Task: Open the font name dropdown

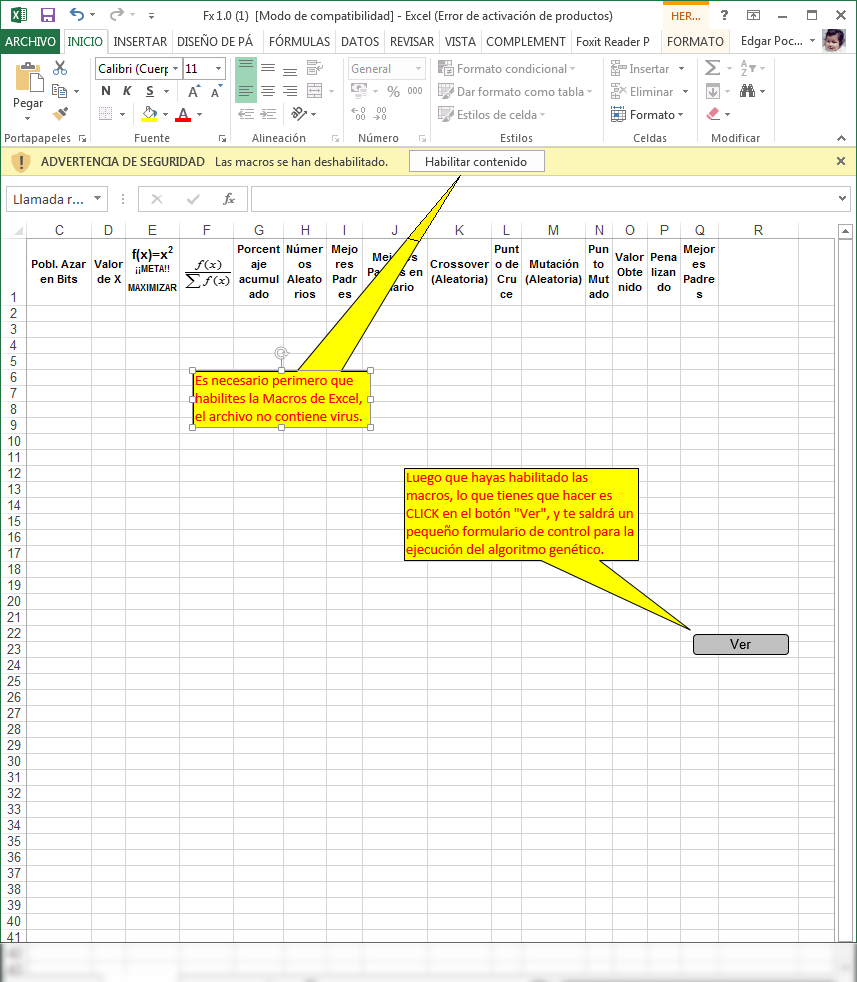Action: click(x=175, y=69)
